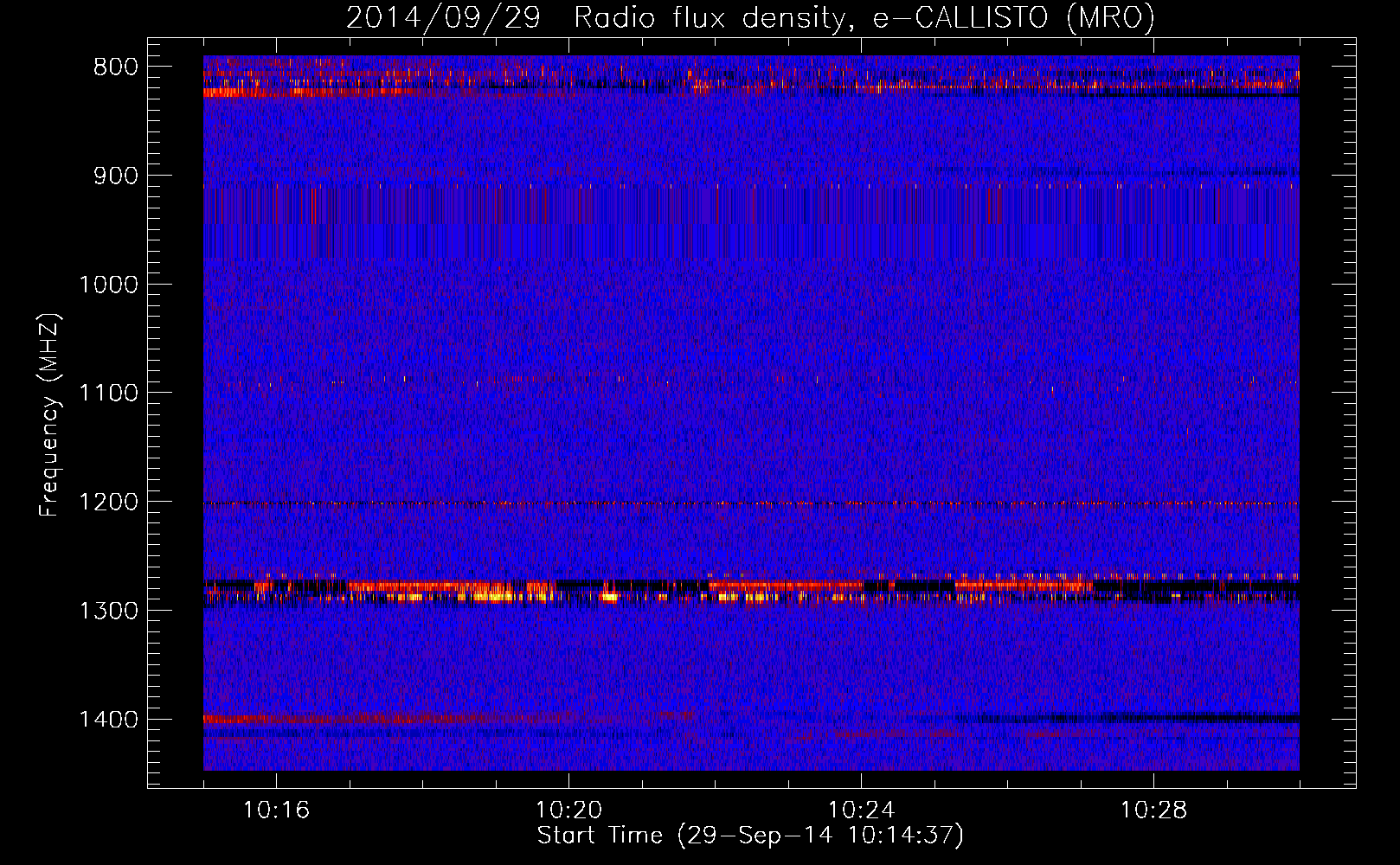
Task: Click the 1400 frequency tick label
Action: (x=108, y=720)
